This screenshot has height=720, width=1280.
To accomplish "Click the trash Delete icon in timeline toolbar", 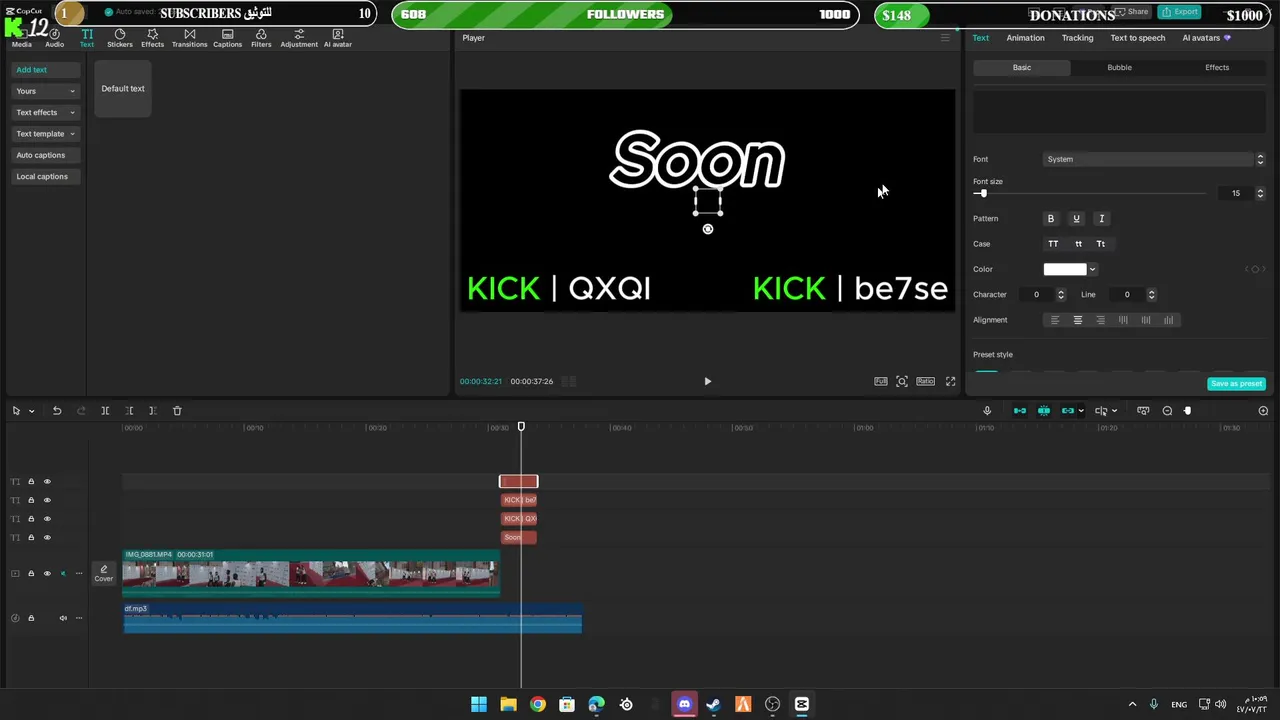I will tap(177, 411).
